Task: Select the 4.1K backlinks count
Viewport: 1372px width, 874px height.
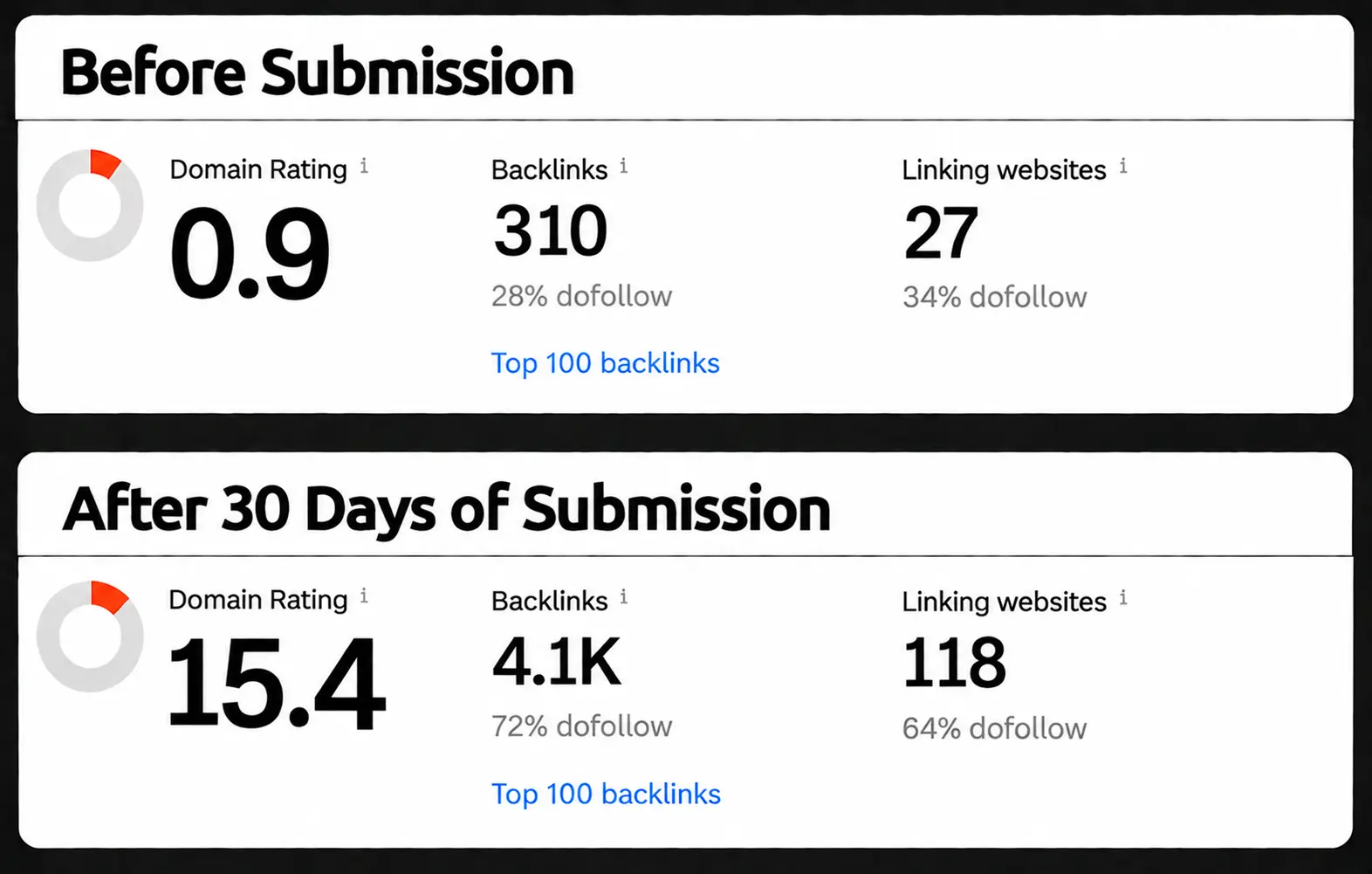Action: [557, 662]
